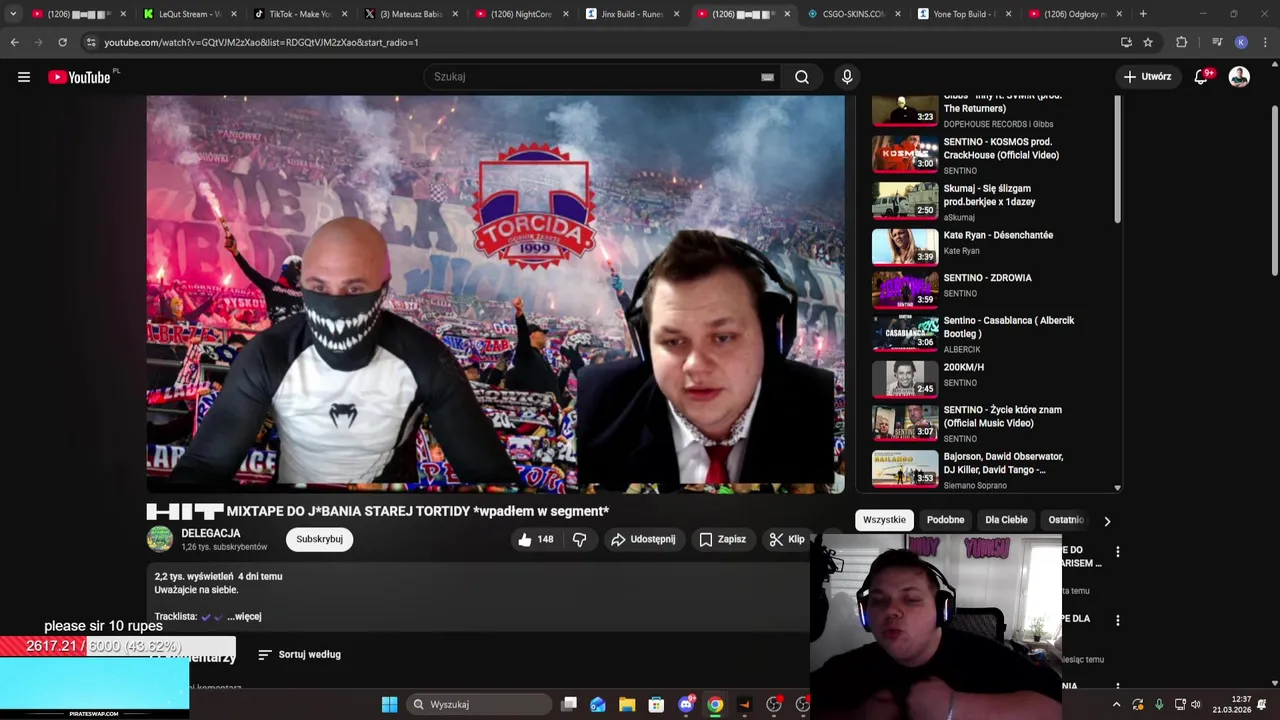This screenshot has width=1280, height=720.
Task: Switch to the TikTok - Make Your browser tab
Action: 299,14
